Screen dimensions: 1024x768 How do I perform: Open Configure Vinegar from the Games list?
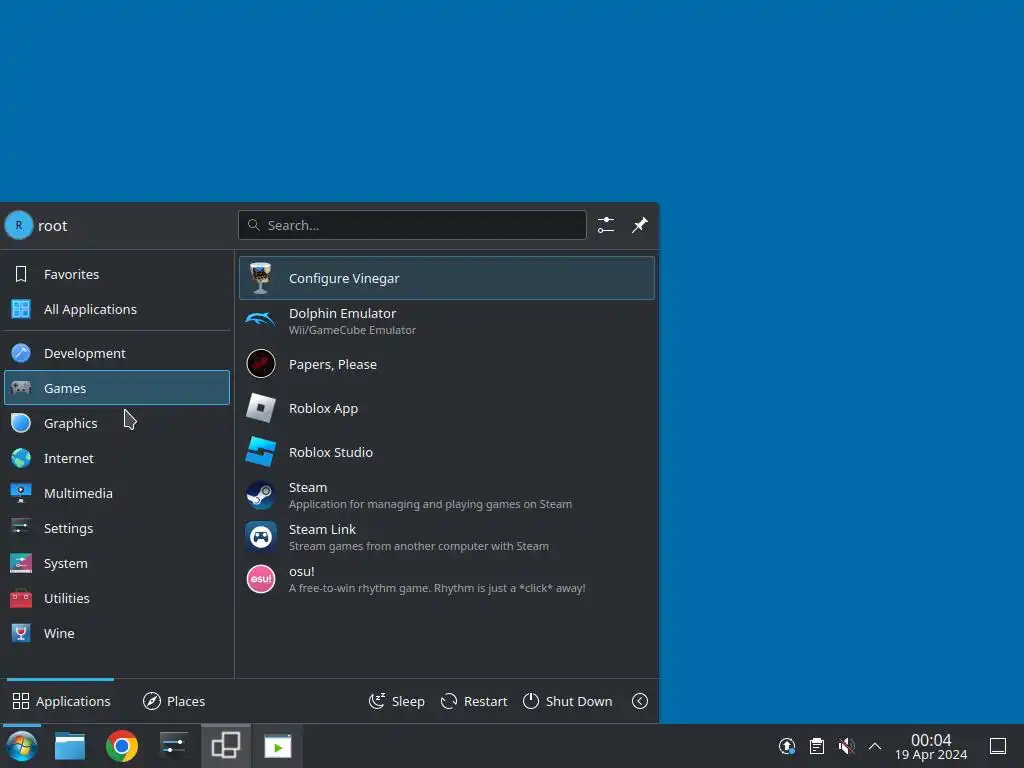pos(447,278)
